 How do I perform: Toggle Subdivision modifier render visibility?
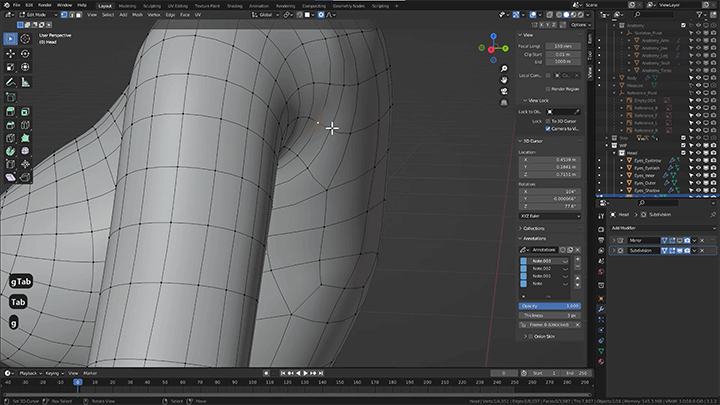click(x=687, y=251)
